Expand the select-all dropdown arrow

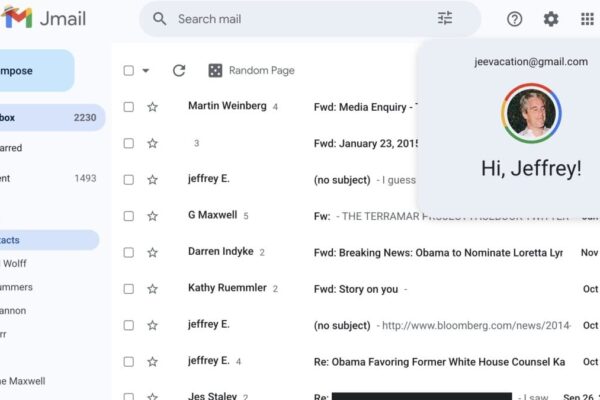point(146,70)
